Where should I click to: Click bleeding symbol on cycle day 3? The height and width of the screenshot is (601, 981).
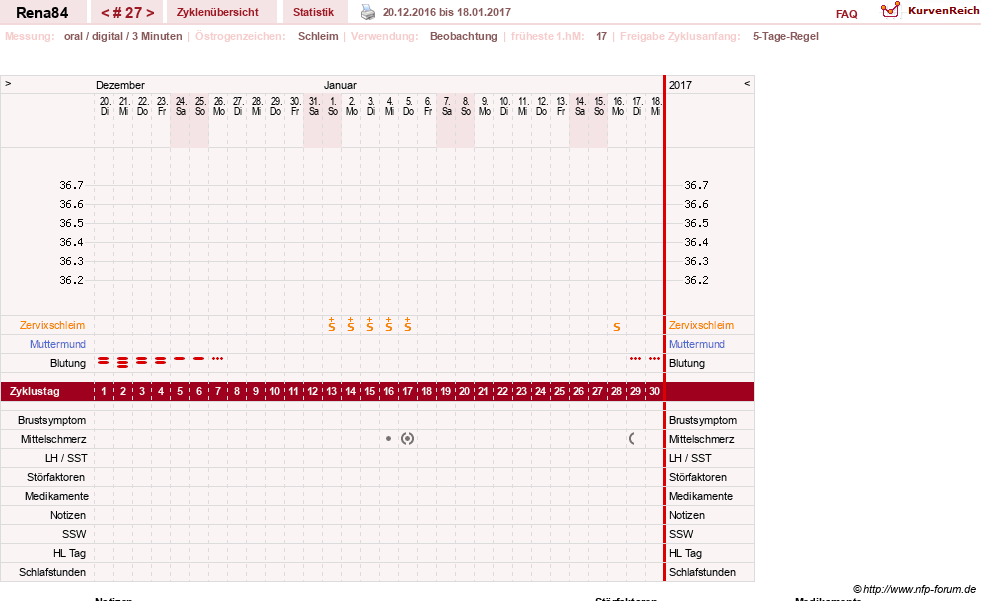pos(142,361)
